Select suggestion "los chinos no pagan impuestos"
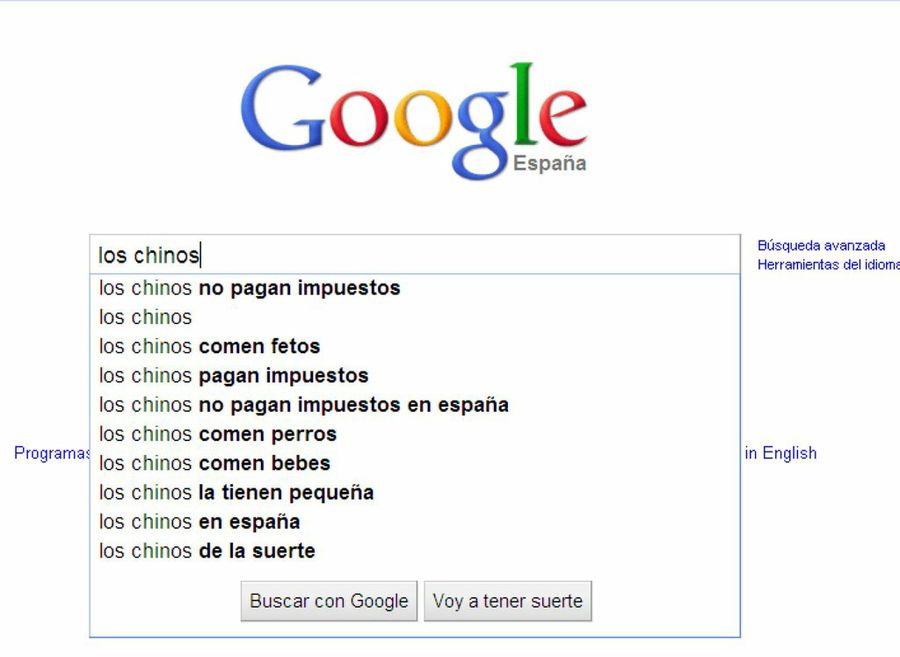Viewport: 900px width, 657px height. [248, 288]
